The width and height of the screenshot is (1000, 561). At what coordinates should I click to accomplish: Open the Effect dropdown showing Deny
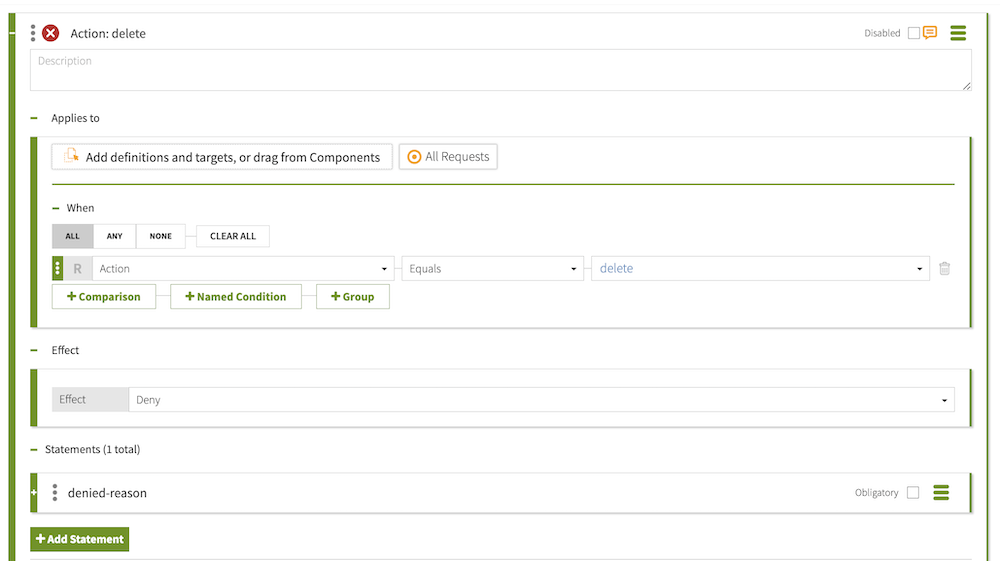click(541, 400)
